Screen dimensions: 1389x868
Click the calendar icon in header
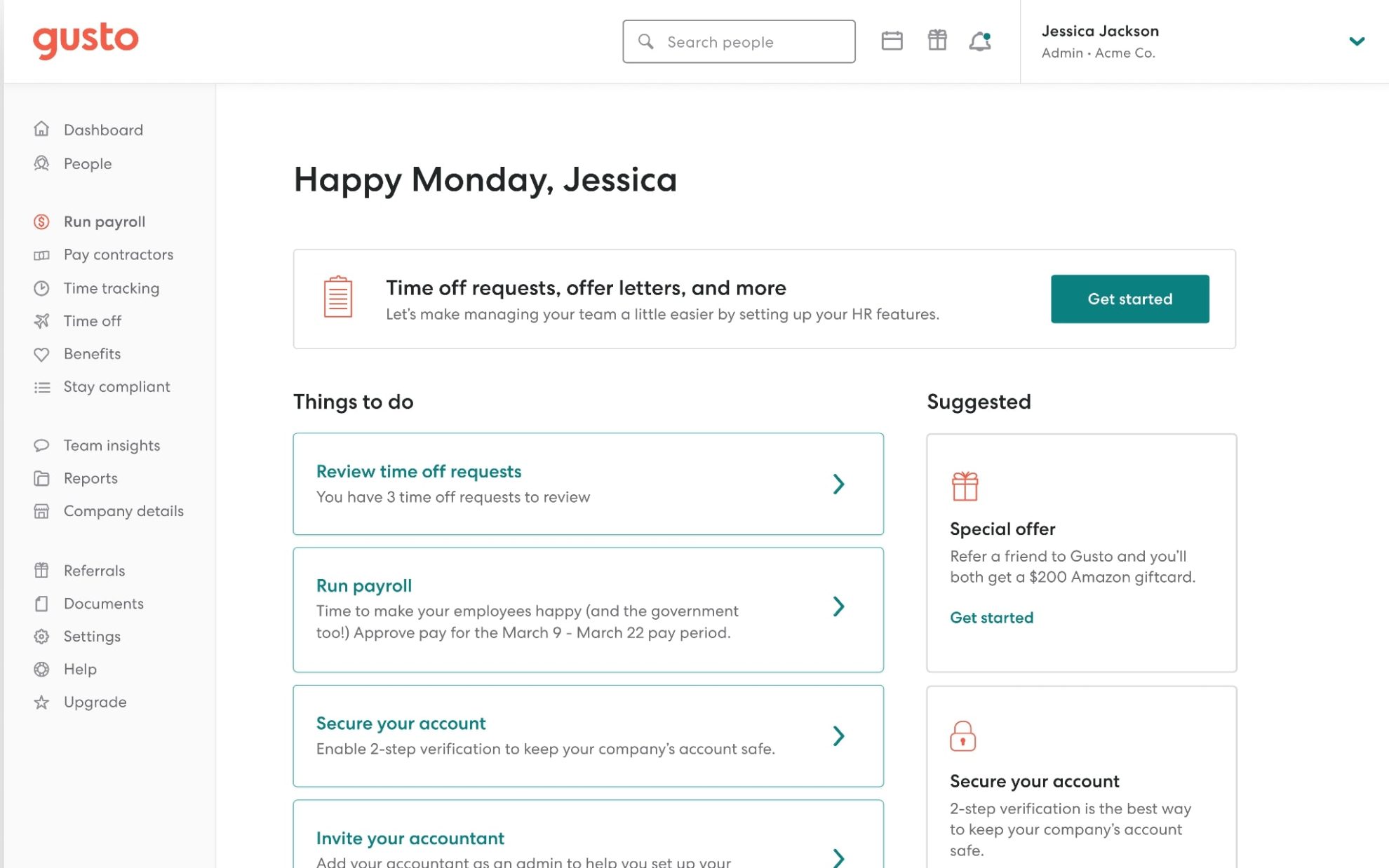click(891, 41)
